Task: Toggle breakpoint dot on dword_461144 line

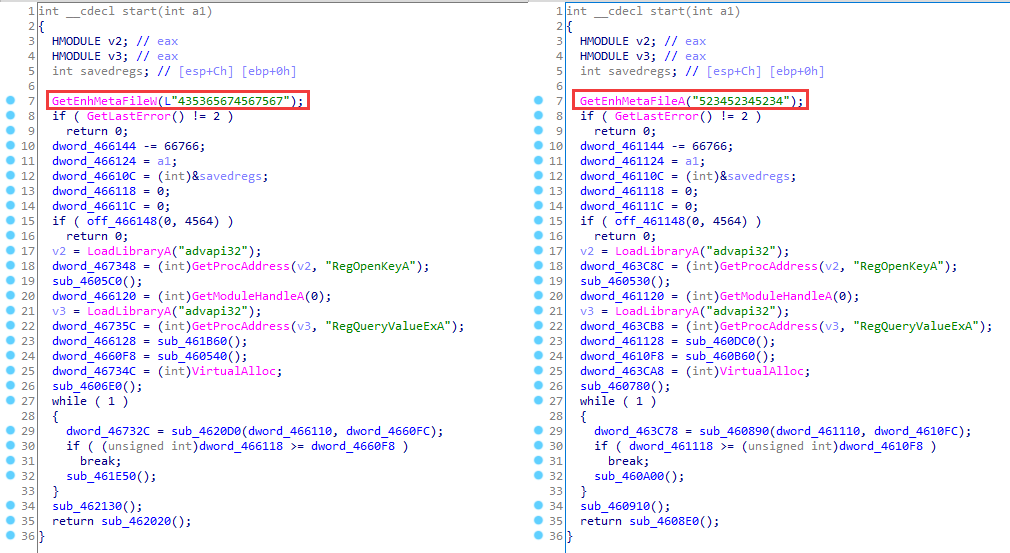Action: [538, 145]
